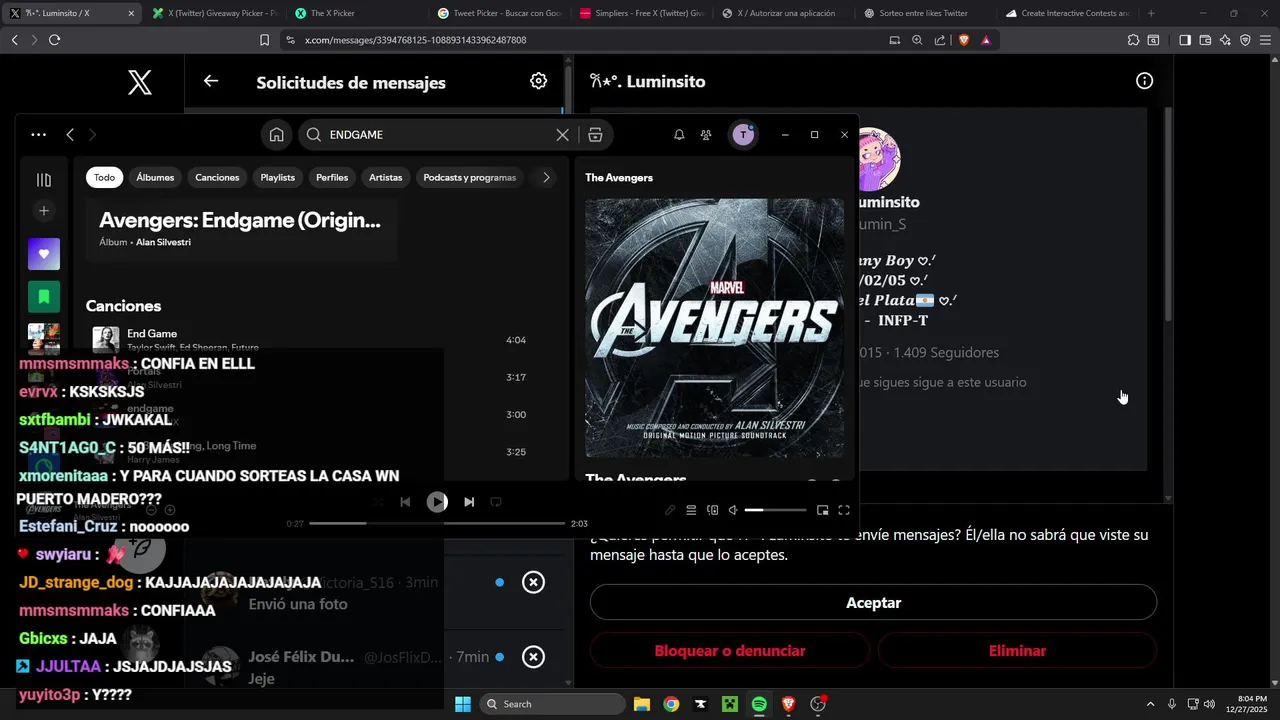Open Spotify profile avatar menu
The width and height of the screenshot is (1280, 720).
pyautogui.click(x=743, y=135)
